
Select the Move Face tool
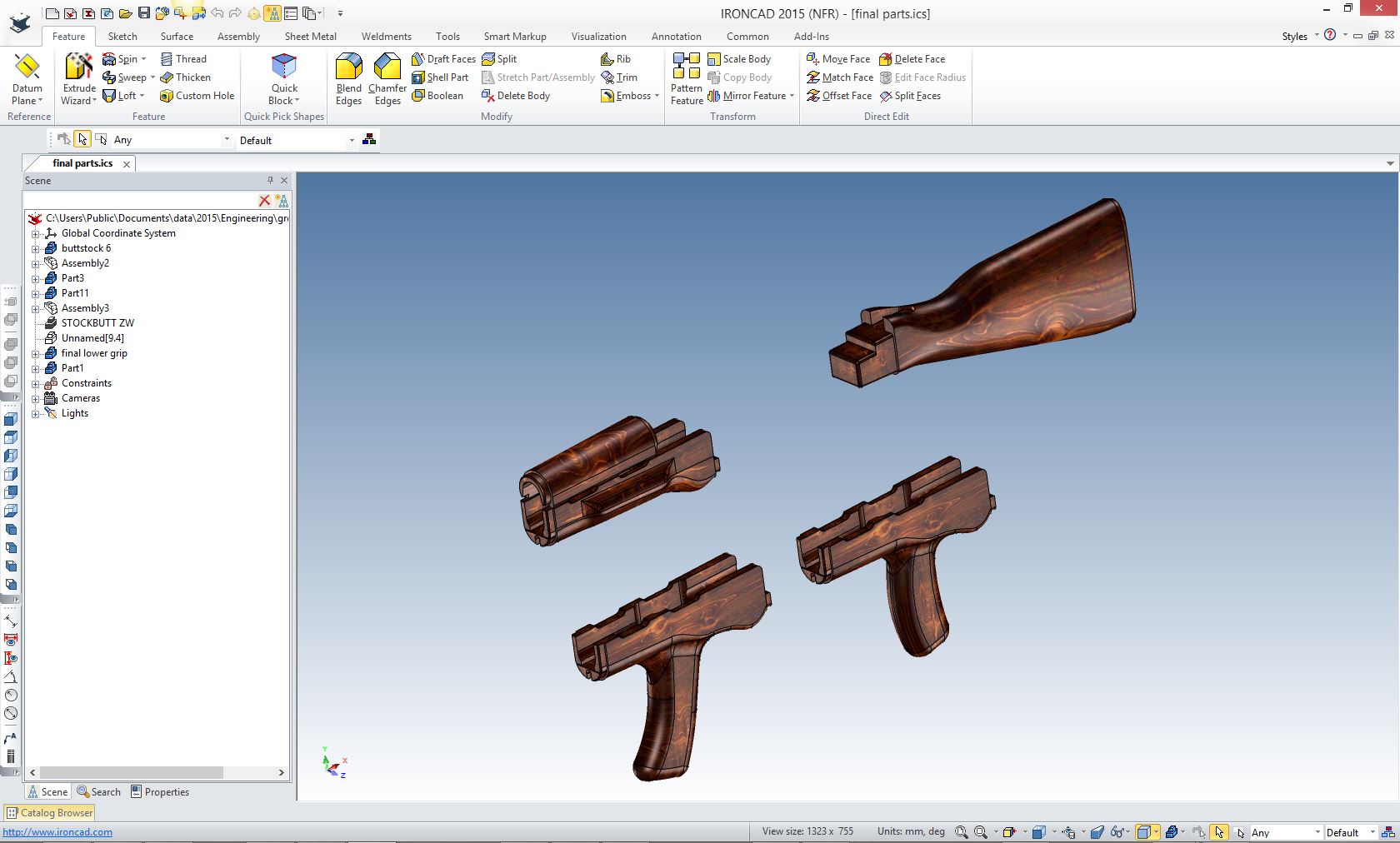click(838, 59)
